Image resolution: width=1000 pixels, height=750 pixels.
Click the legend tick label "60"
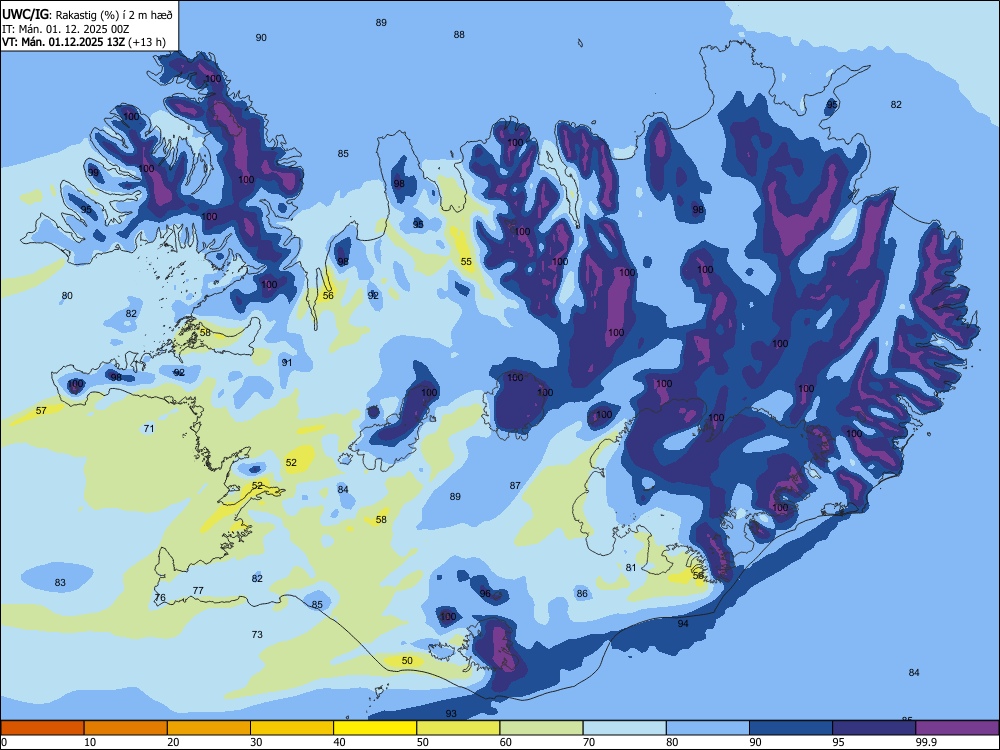506,742
